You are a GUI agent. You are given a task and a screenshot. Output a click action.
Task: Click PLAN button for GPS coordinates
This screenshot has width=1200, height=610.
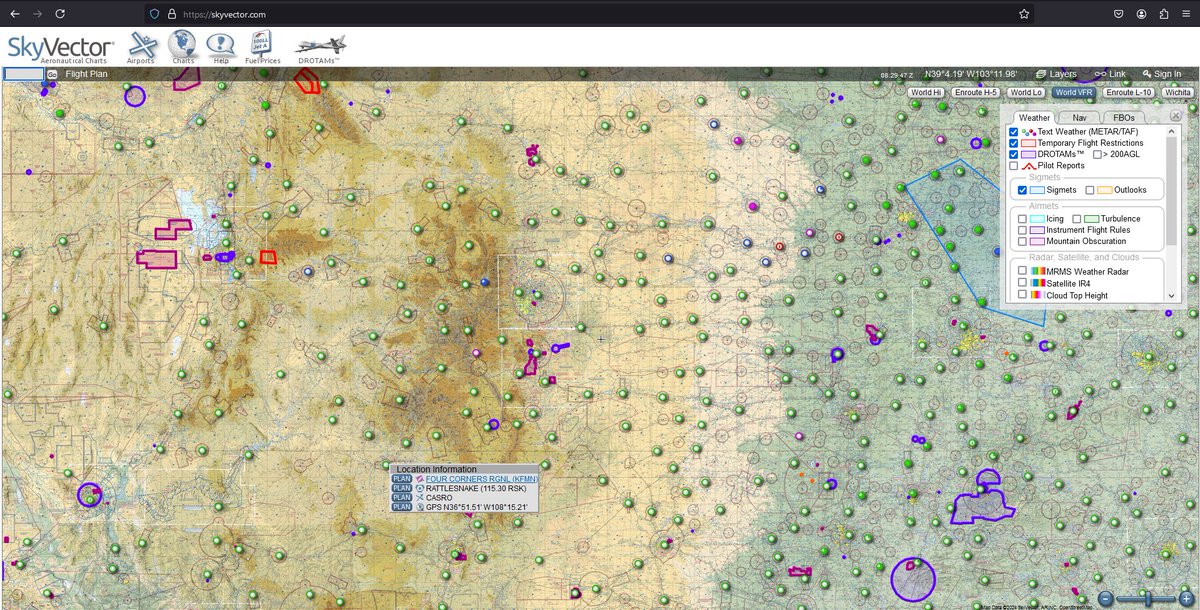tap(401, 507)
